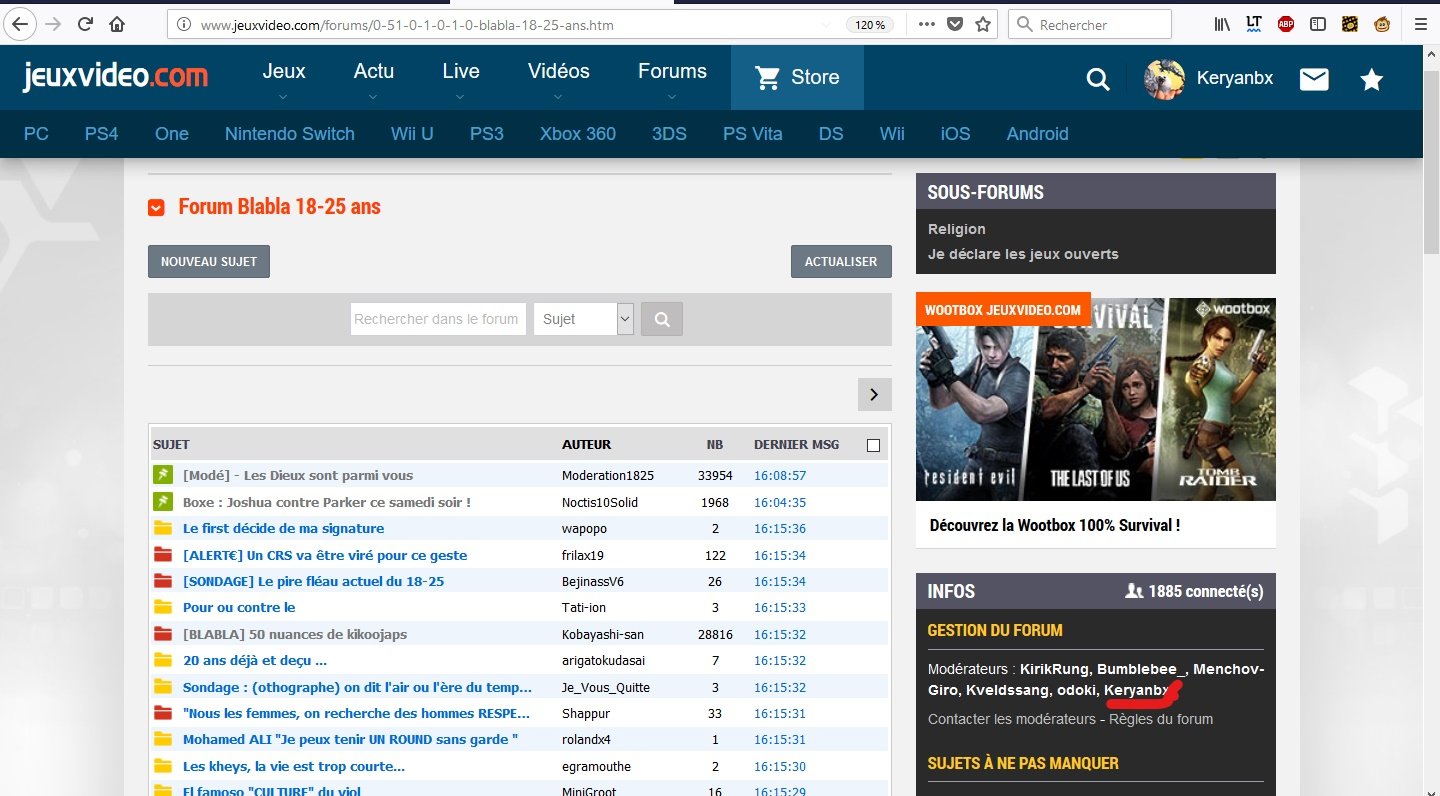Tick the select-all checkbox in topic header

(x=873, y=445)
